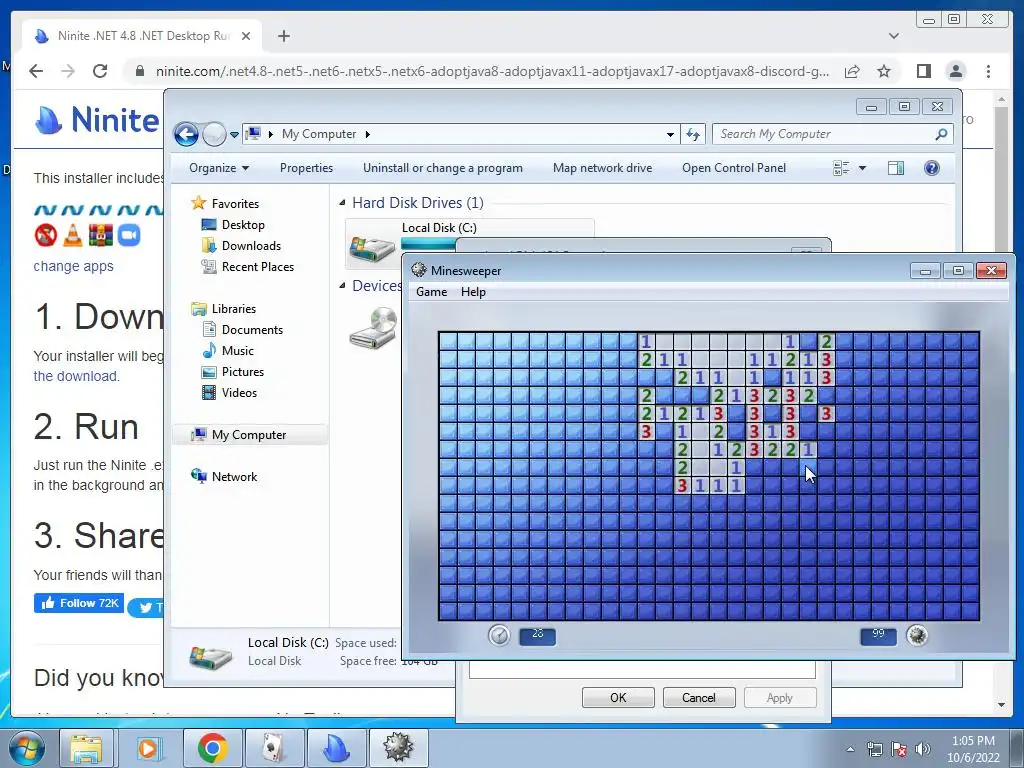The height and width of the screenshot is (768, 1024).
Task: Open Explorer help question-mark icon
Action: [x=932, y=168]
